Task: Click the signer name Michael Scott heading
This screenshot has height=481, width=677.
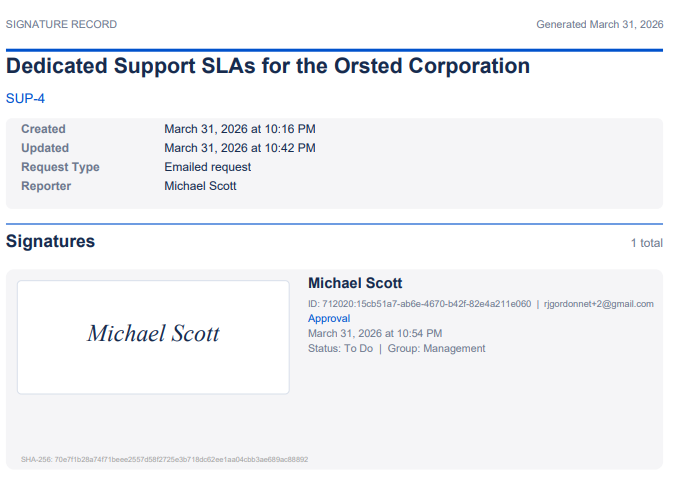Action: 355,283
